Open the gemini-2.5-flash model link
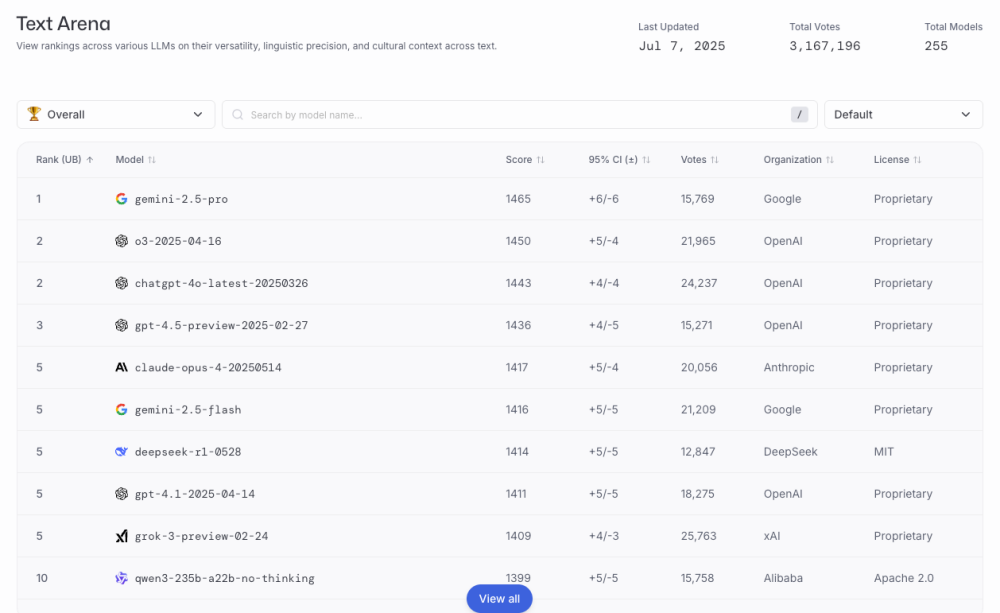1000x613 pixels. click(x=188, y=410)
